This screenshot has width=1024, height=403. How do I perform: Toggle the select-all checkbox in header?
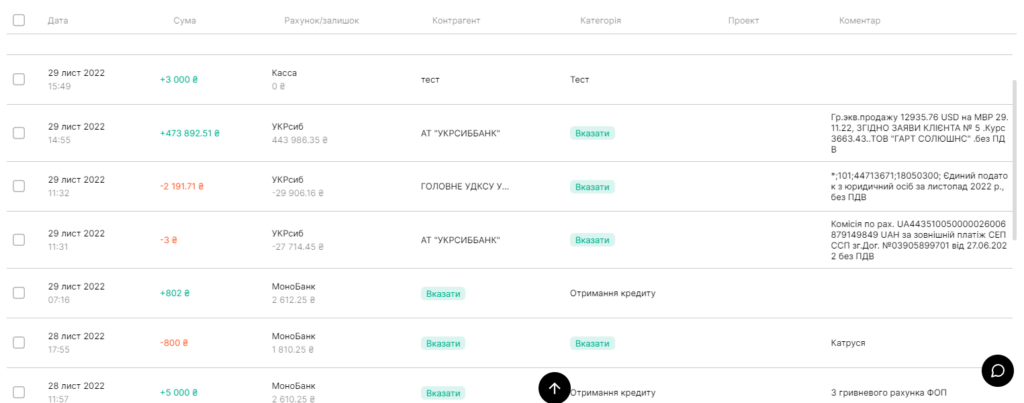(x=19, y=20)
